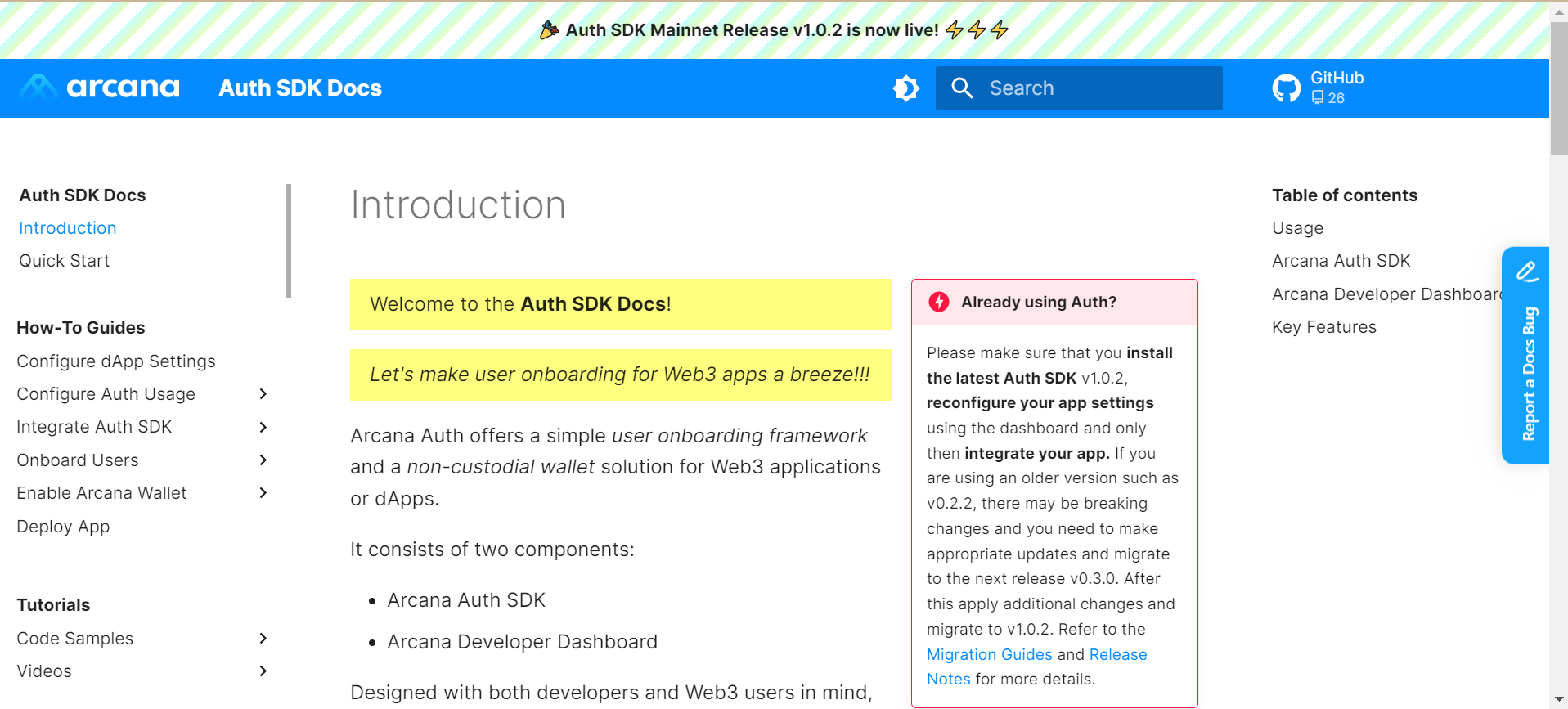Click the lightning bolt icons in the announcement
Viewport: 1568px width, 709px height.
pyautogui.click(x=977, y=30)
